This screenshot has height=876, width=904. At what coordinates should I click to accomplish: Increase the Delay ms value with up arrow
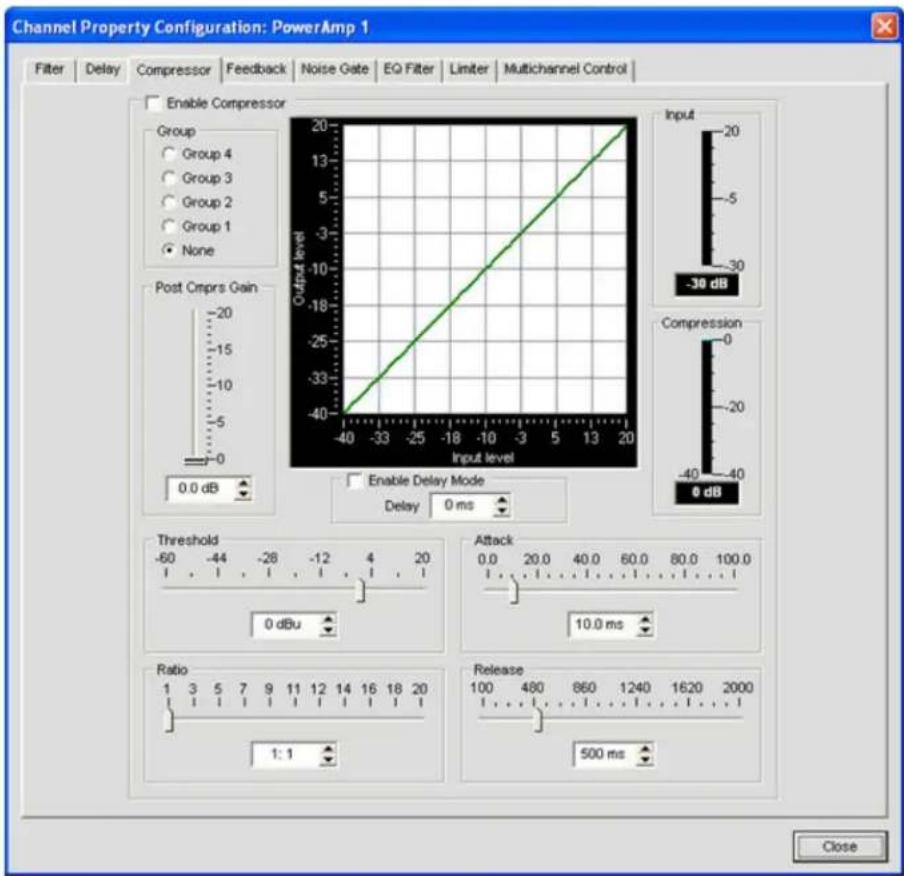tap(502, 501)
